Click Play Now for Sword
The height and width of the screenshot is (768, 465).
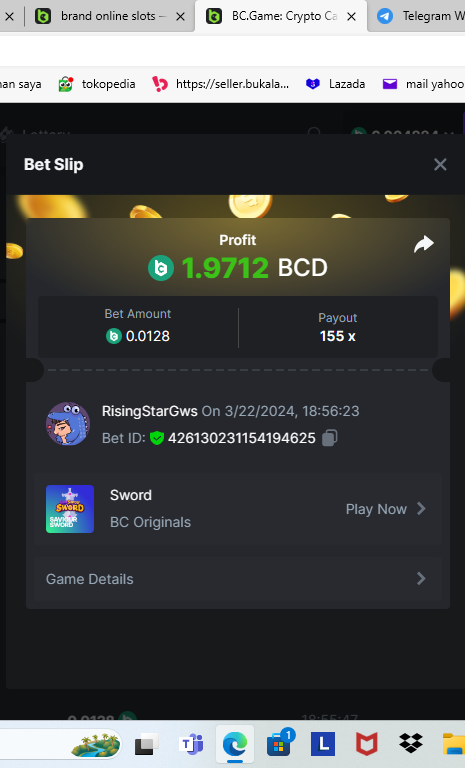[x=376, y=509]
